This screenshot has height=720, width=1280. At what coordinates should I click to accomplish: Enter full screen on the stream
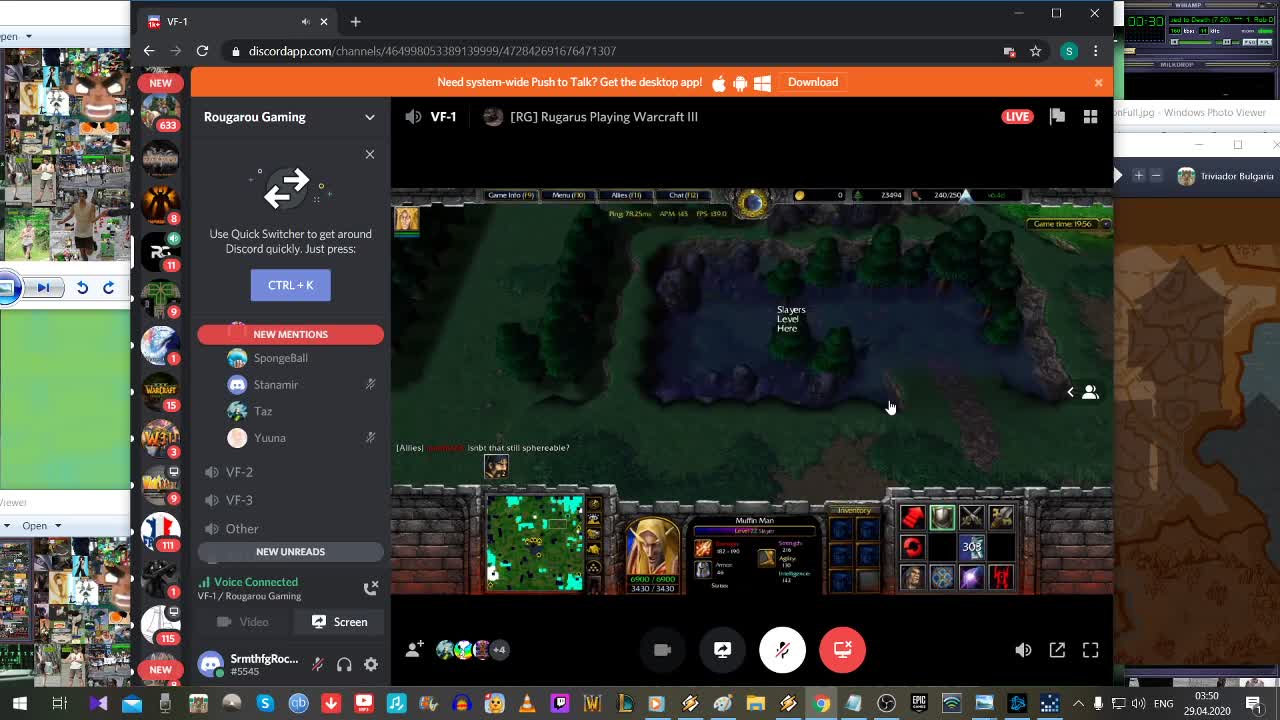pyautogui.click(x=1090, y=650)
